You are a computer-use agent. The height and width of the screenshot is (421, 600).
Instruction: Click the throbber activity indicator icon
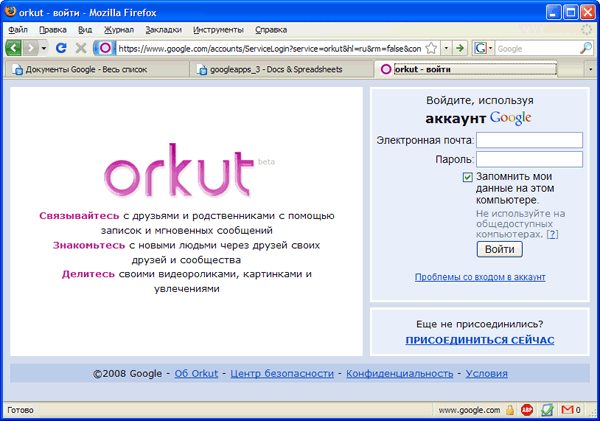pyautogui.click(x=587, y=29)
